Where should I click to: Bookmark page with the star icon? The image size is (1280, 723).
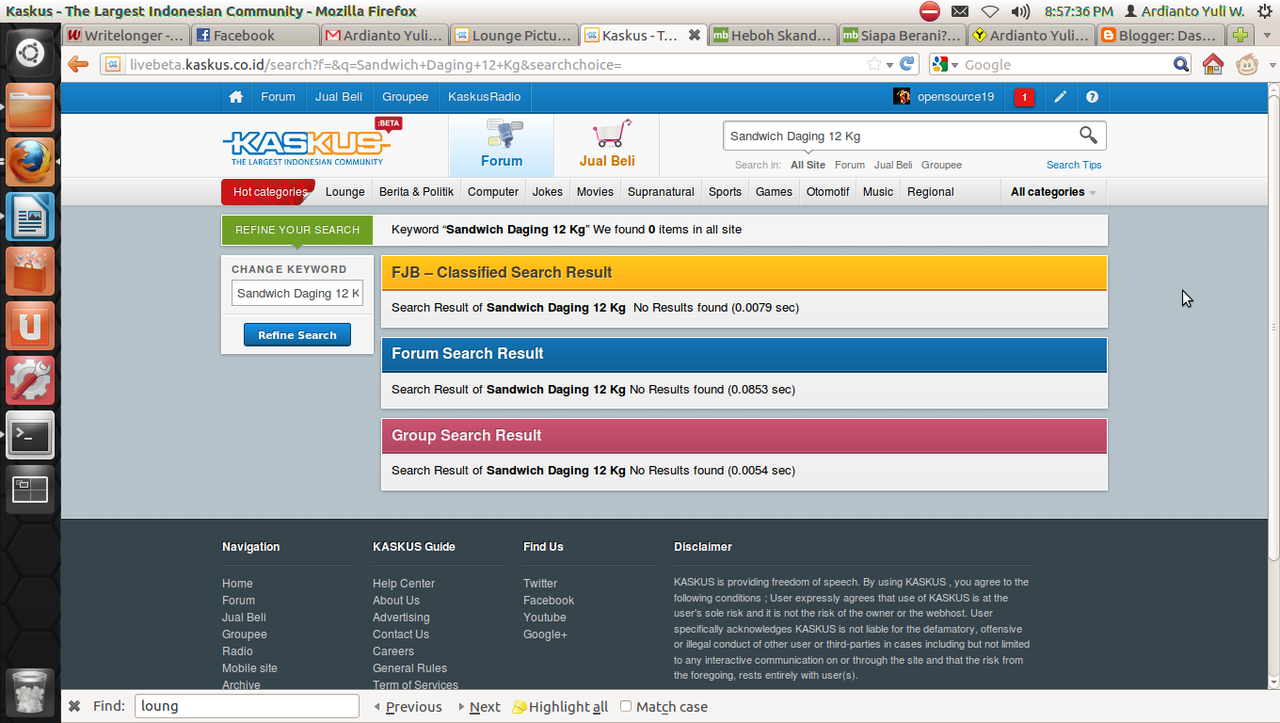tap(874, 64)
